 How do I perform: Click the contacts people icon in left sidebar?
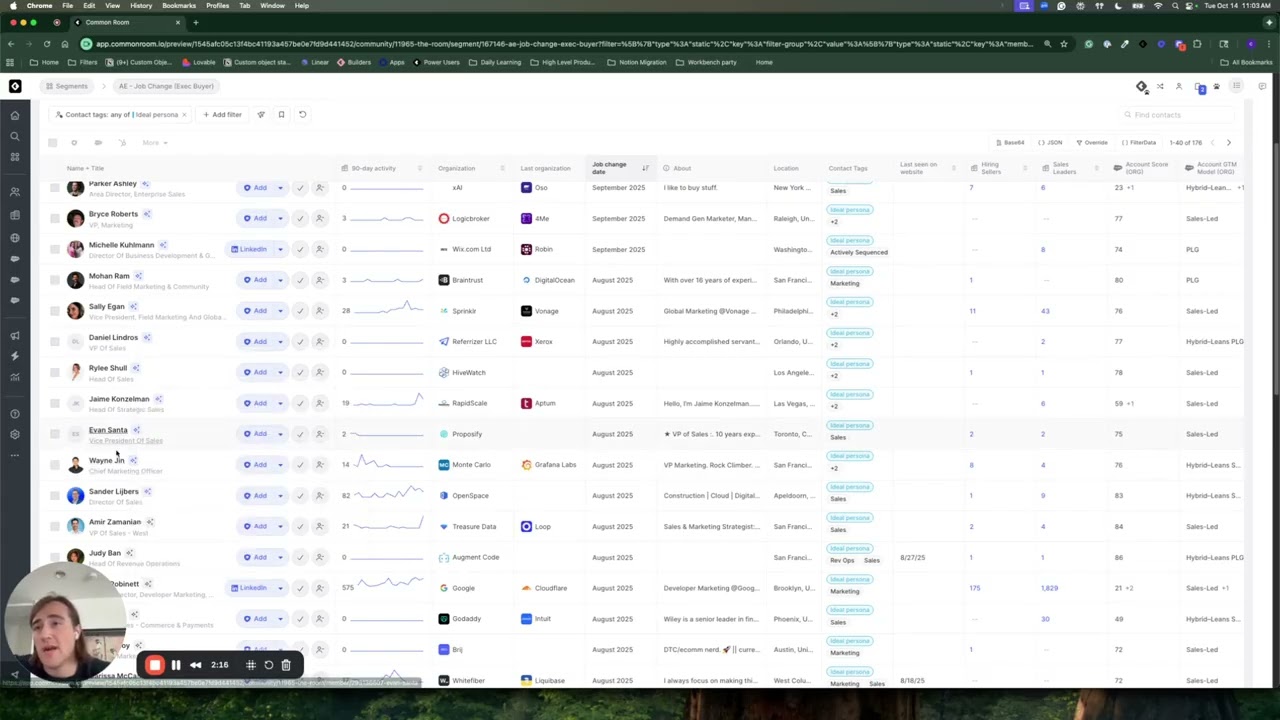click(15, 192)
